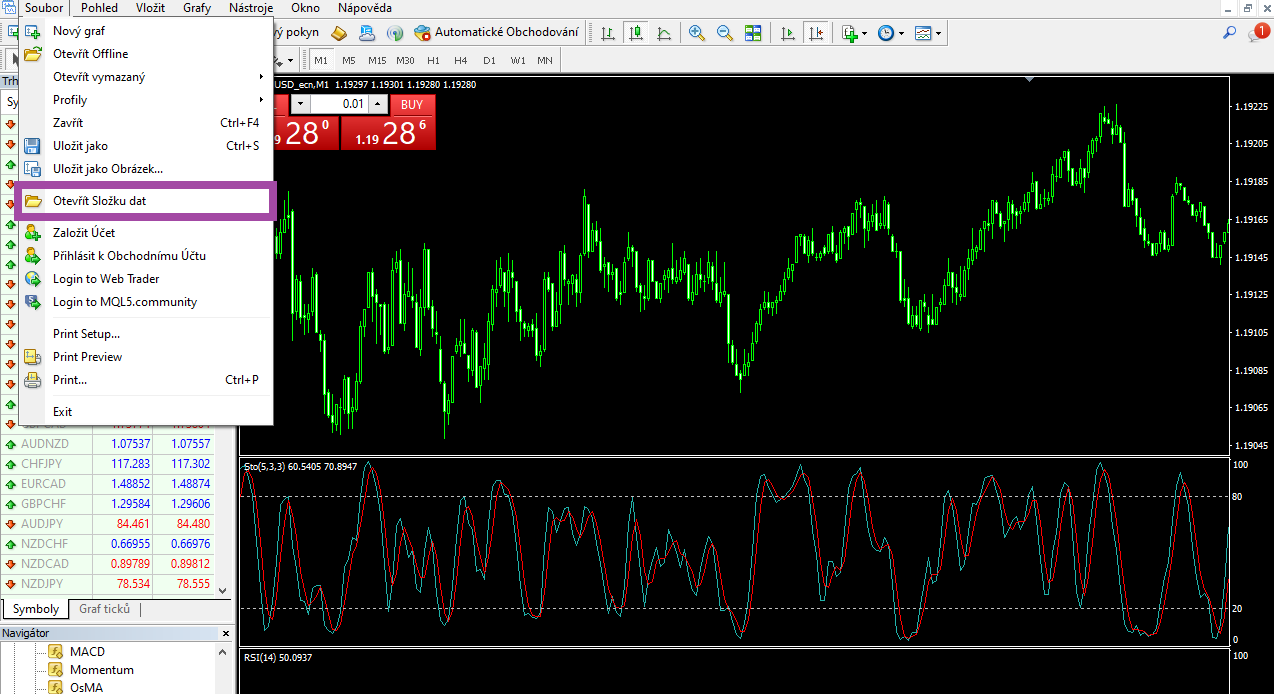The width and height of the screenshot is (1274, 694).
Task: Click the Zoom Out magnifier icon
Action: pos(724,33)
